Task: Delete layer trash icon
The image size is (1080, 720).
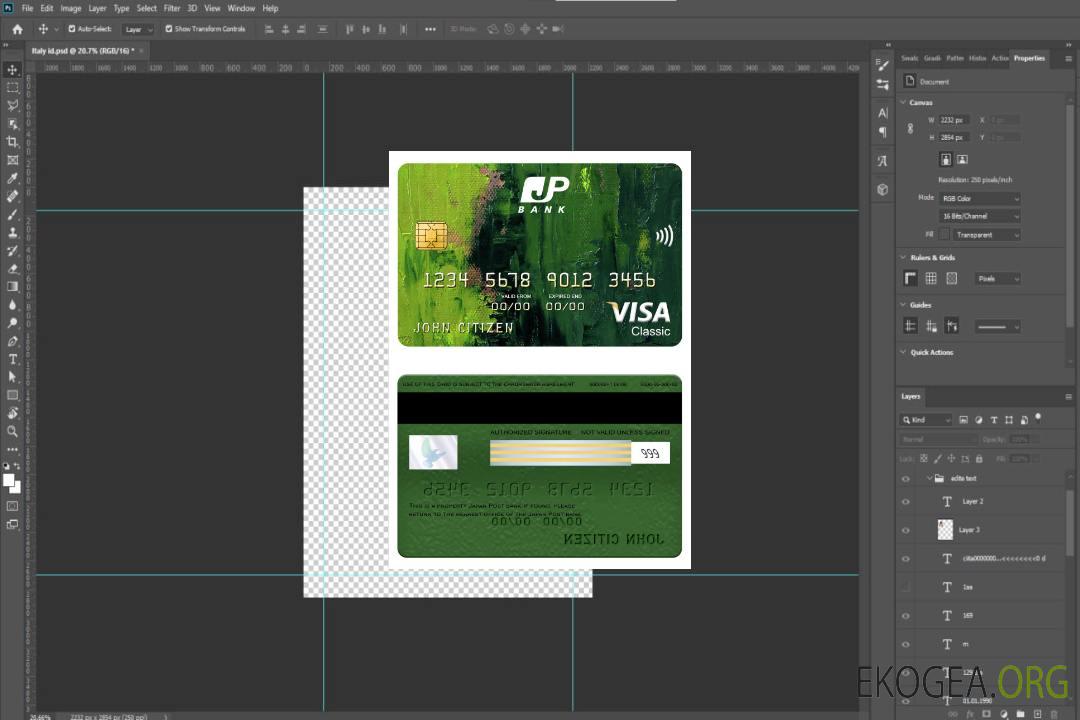Action: (x=1054, y=714)
